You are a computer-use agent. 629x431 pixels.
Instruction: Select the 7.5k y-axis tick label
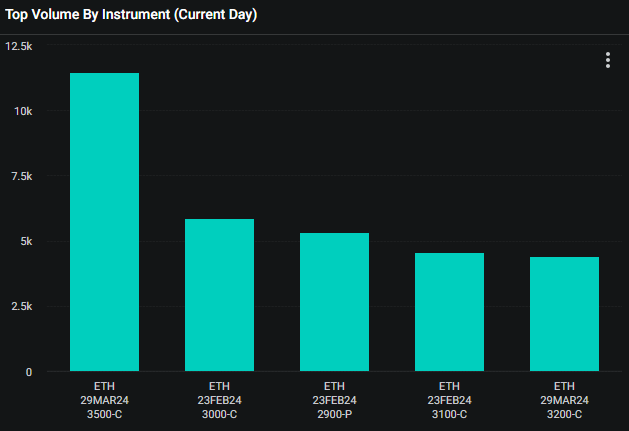click(x=21, y=176)
